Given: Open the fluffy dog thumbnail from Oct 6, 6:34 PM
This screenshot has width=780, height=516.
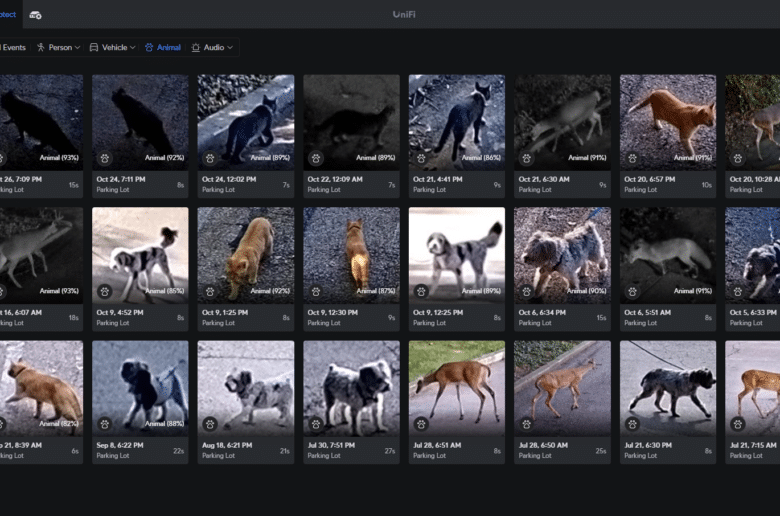Looking at the screenshot, I should tap(562, 255).
